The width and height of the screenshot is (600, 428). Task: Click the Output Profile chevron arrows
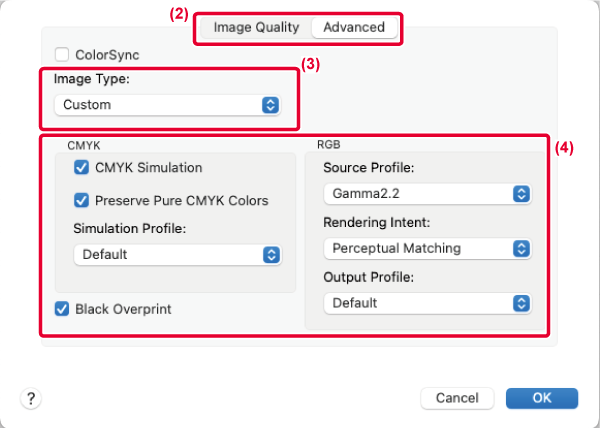coord(520,302)
